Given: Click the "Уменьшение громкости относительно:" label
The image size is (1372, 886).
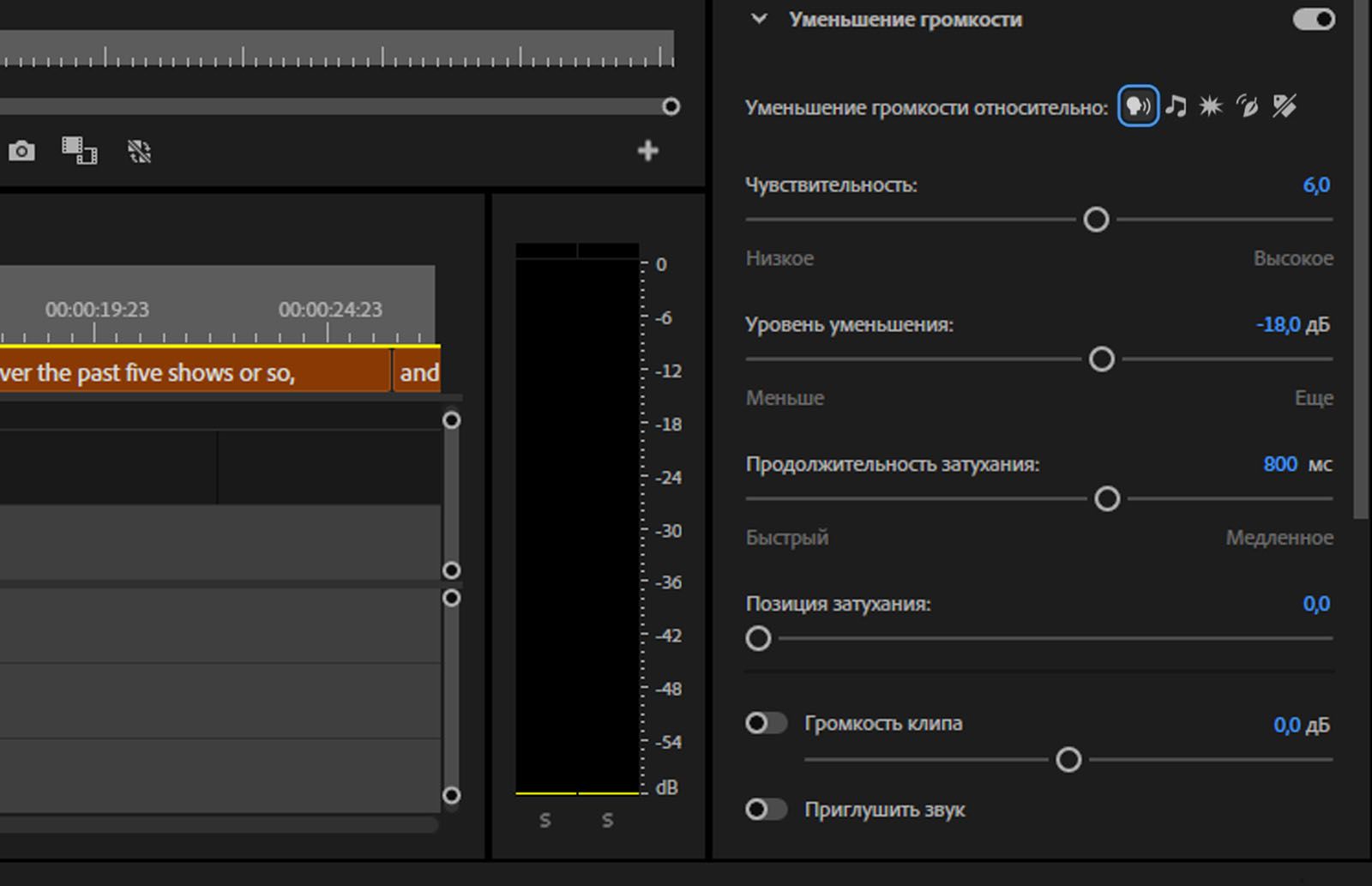Looking at the screenshot, I should point(926,107).
